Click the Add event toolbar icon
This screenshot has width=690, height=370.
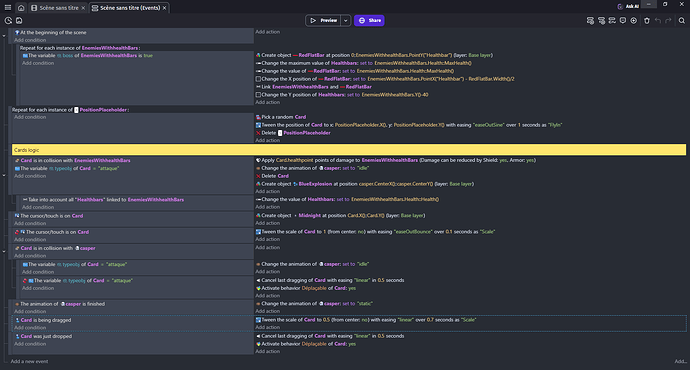[x=590, y=20]
